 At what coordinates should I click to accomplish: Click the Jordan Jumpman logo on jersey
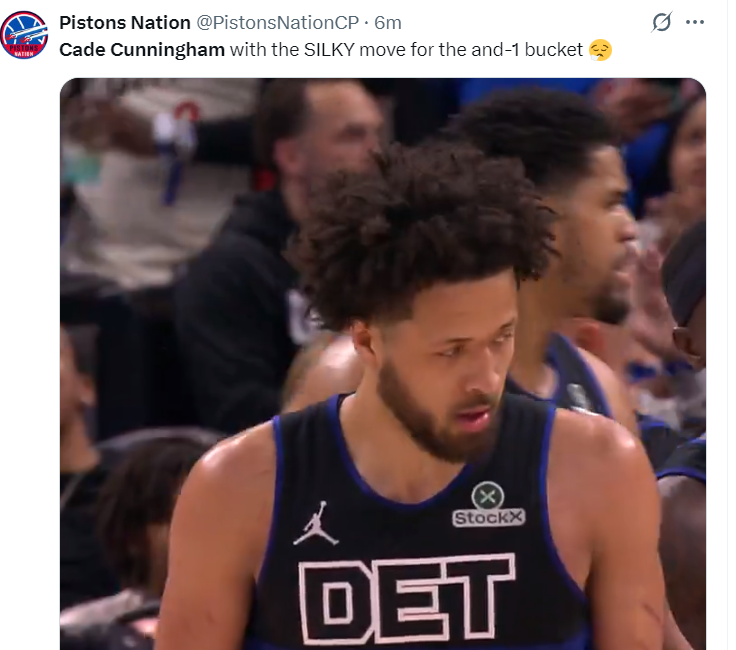316,524
